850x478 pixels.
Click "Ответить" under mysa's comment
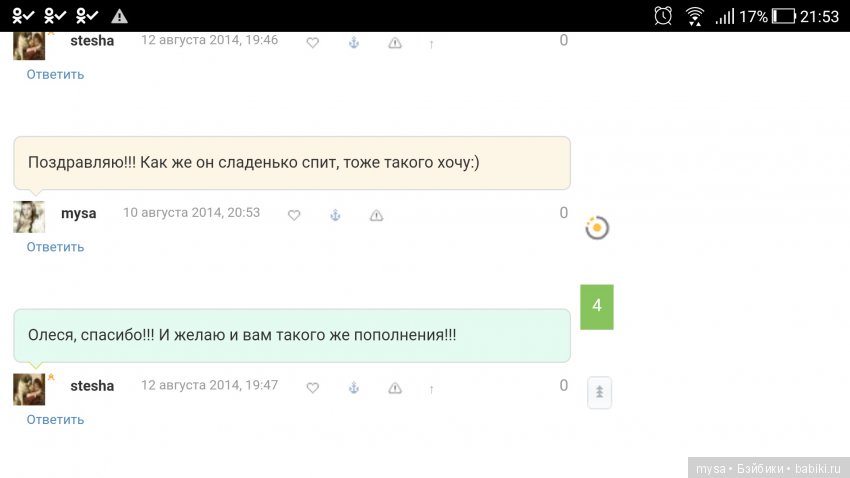click(x=55, y=247)
